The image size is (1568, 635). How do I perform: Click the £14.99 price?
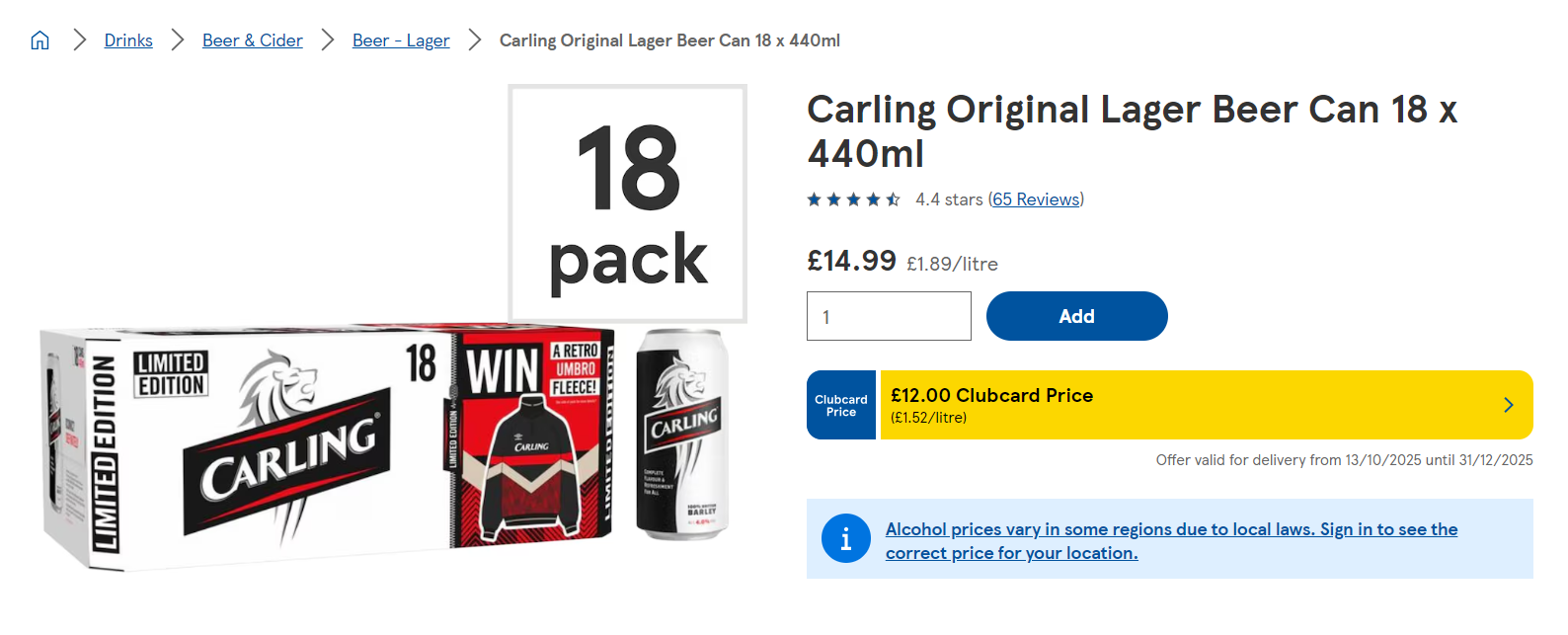point(851,261)
